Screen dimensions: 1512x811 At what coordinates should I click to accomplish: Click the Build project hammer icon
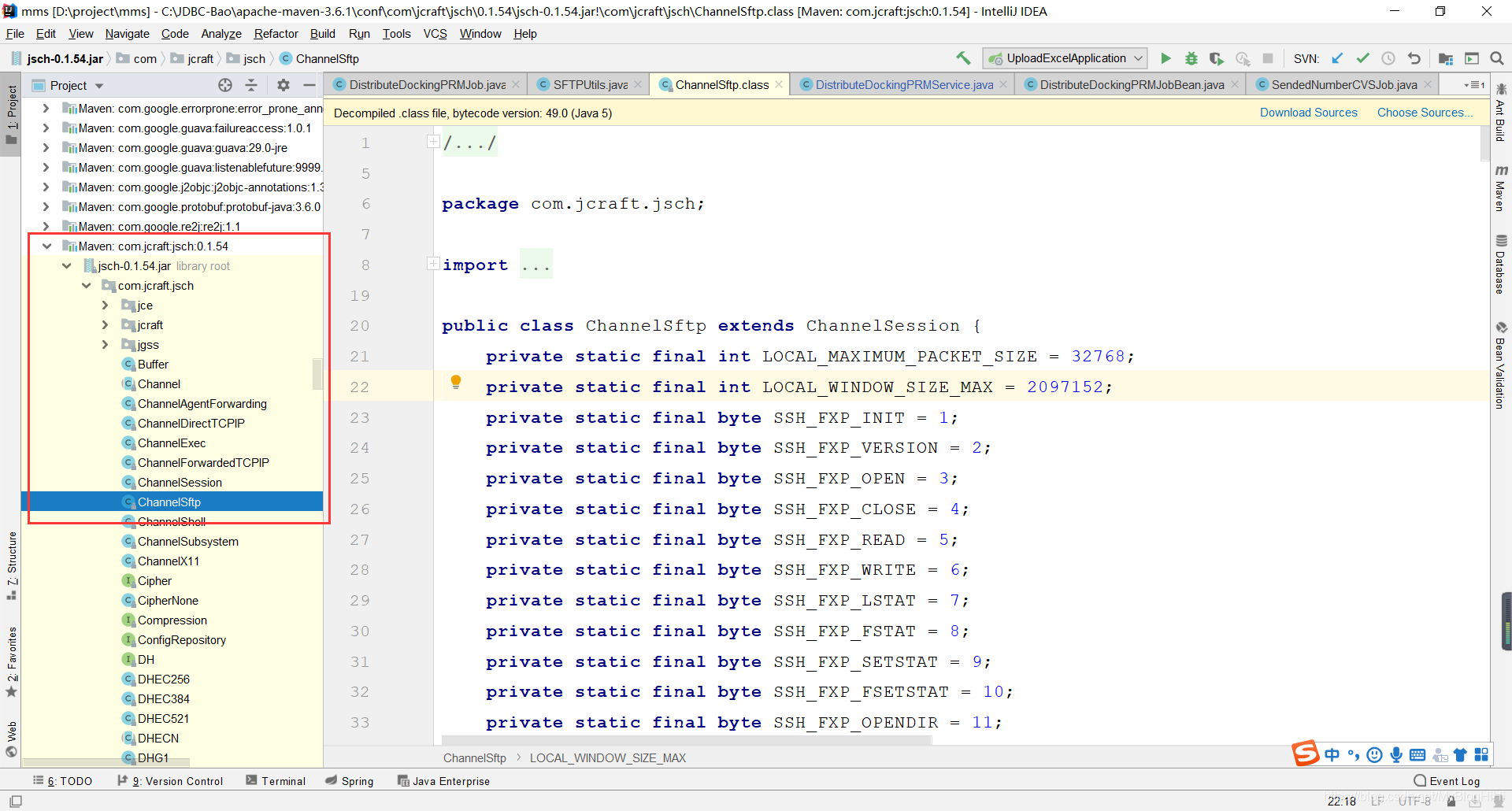963,58
